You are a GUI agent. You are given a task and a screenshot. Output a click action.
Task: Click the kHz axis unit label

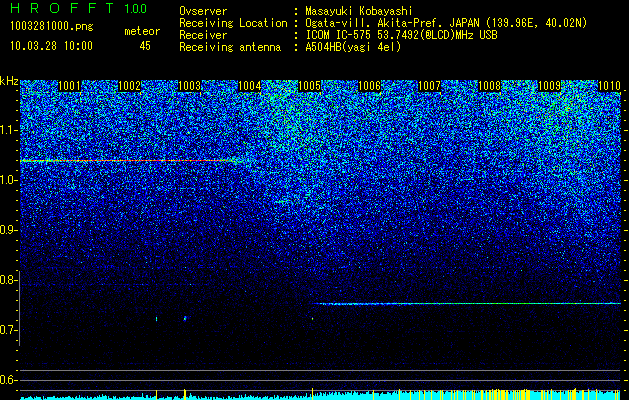9,81
